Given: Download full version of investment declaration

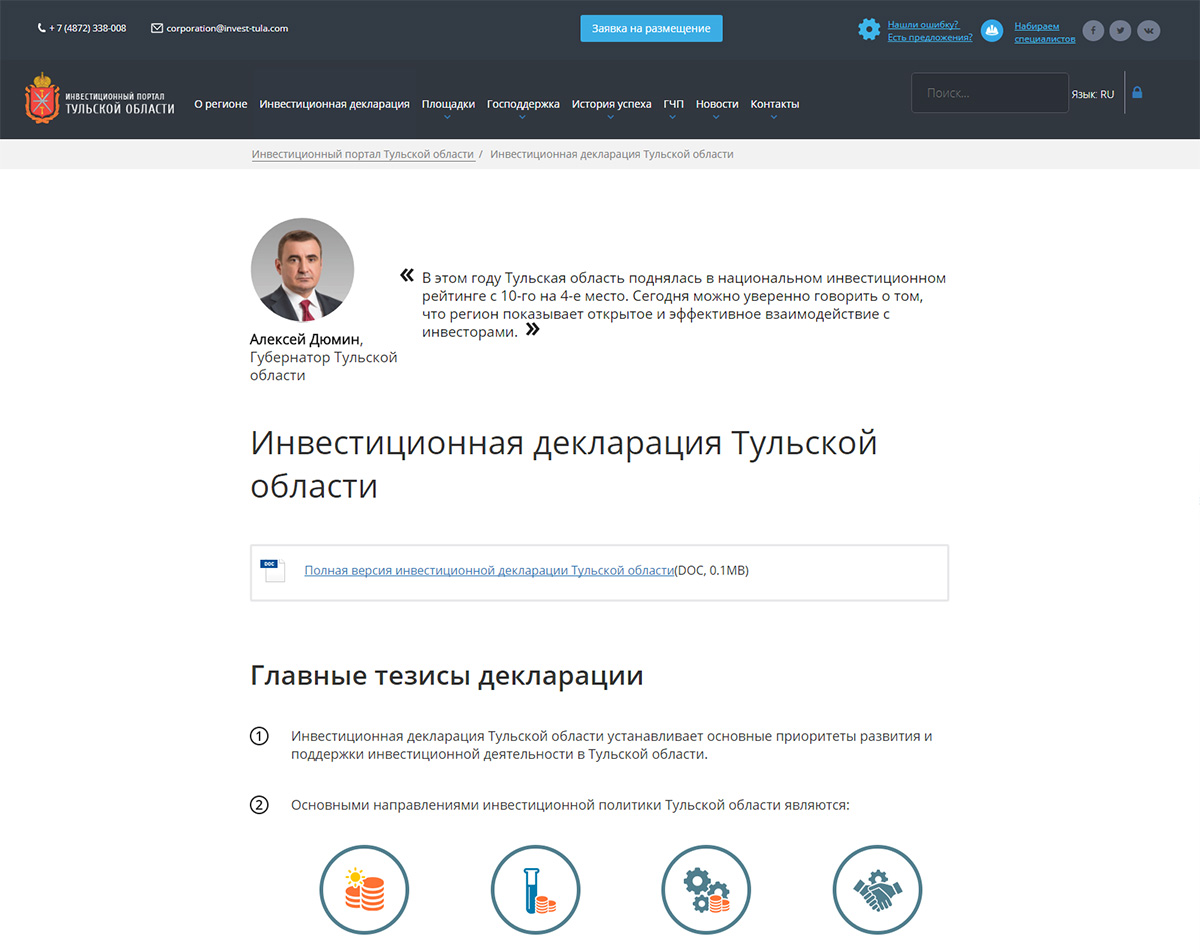Looking at the screenshot, I should [489, 571].
